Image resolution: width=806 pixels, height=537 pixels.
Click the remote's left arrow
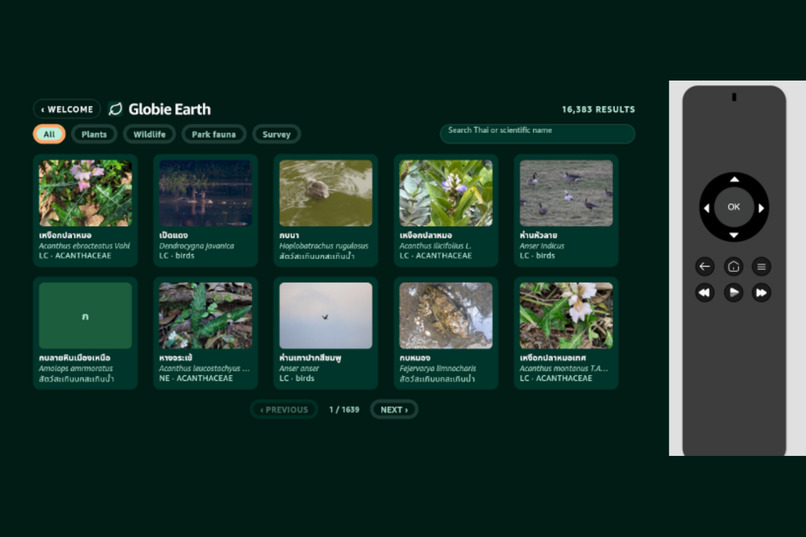(x=706, y=208)
